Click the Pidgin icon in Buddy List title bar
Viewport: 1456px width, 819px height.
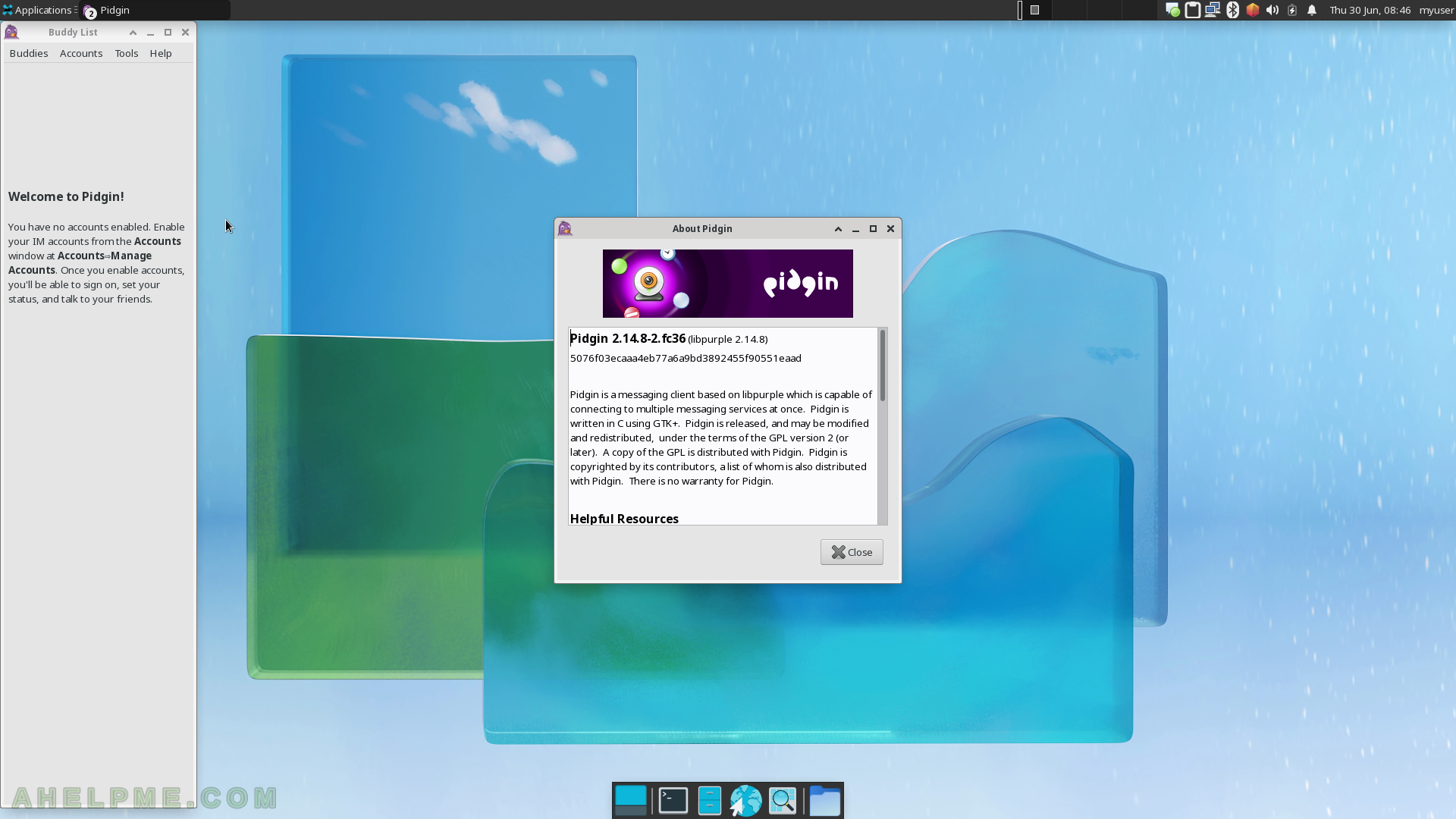tap(11, 32)
